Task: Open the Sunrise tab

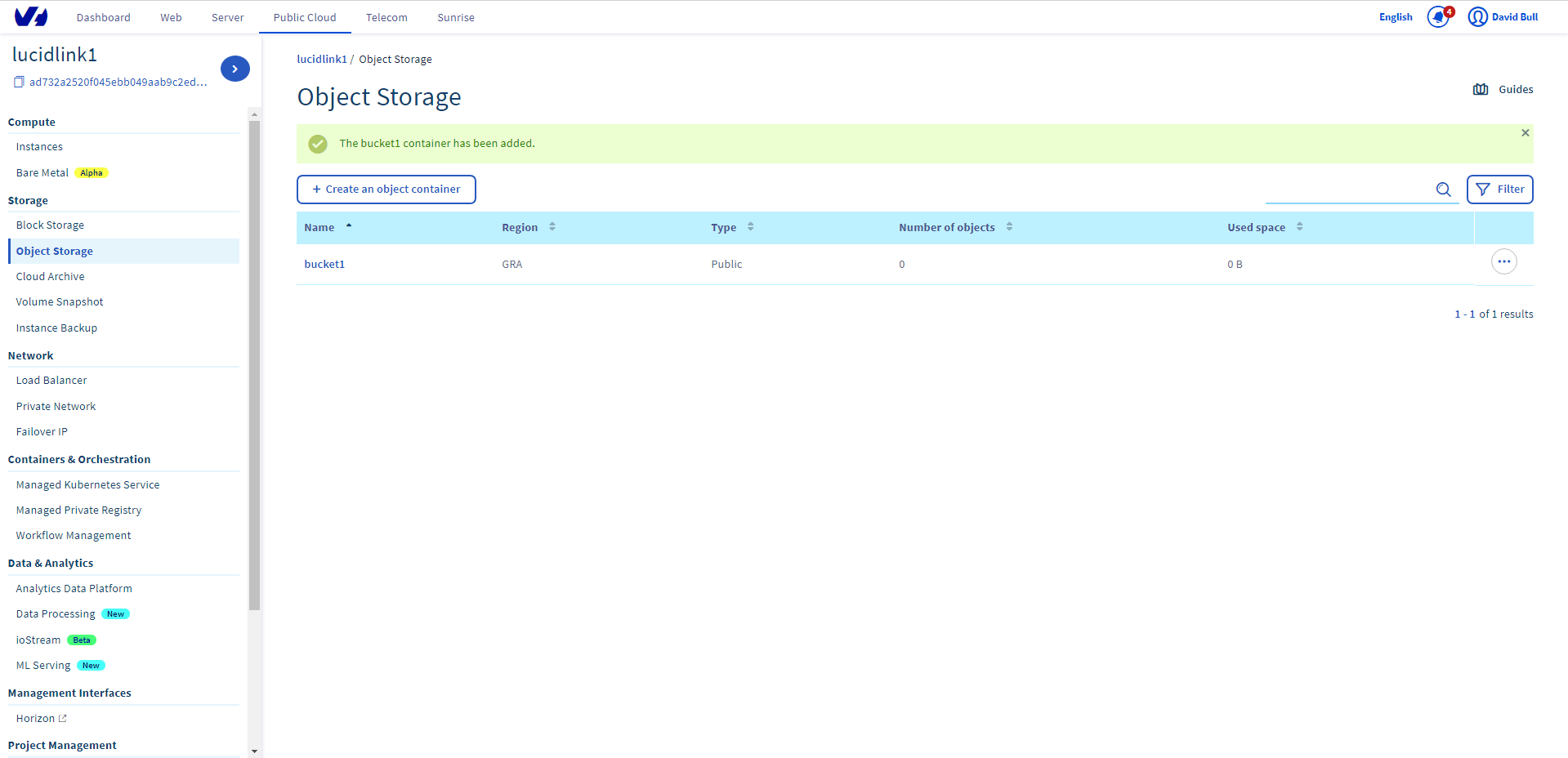Action: [456, 17]
